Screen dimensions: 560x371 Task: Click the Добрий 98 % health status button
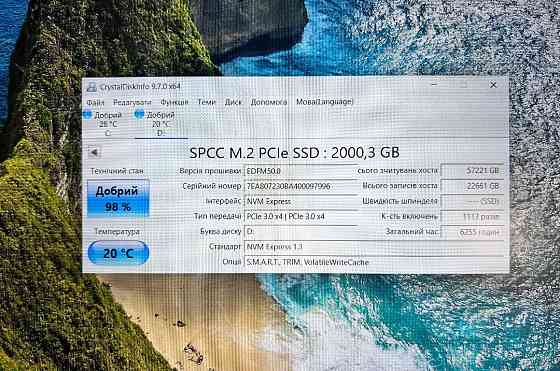[x=118, y=198]
